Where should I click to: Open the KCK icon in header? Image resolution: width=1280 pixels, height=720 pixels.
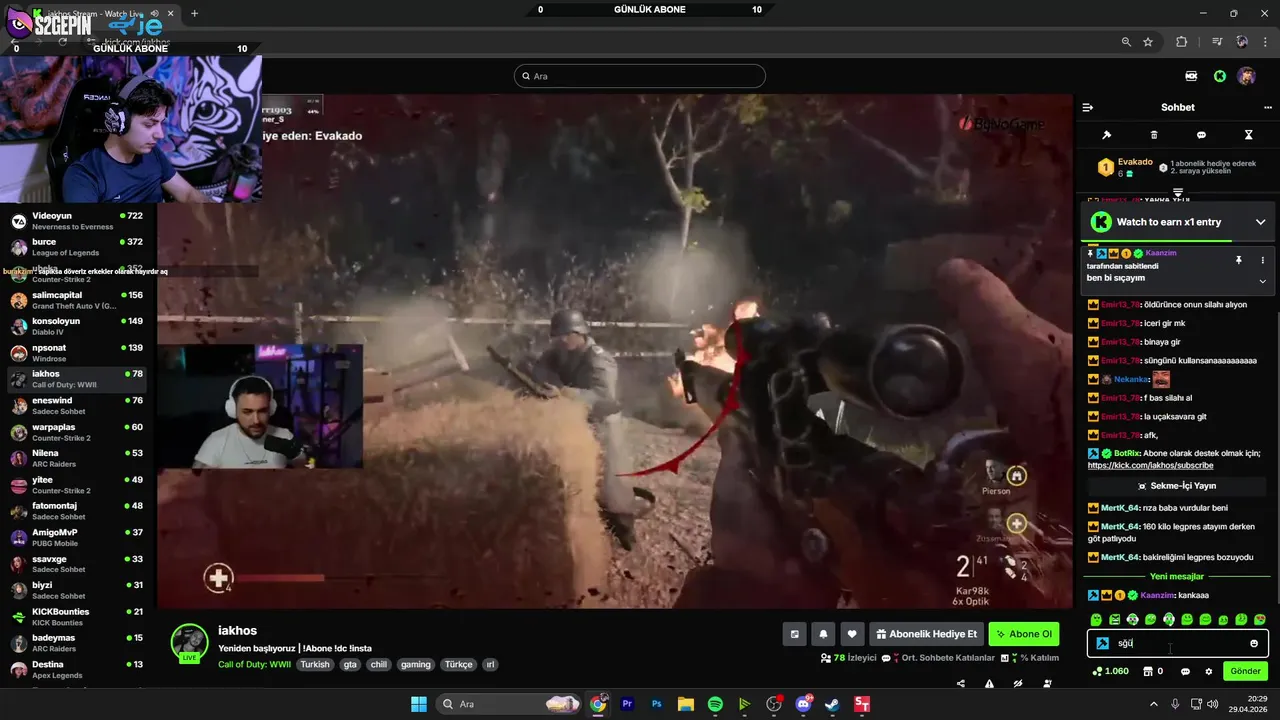1191,76
